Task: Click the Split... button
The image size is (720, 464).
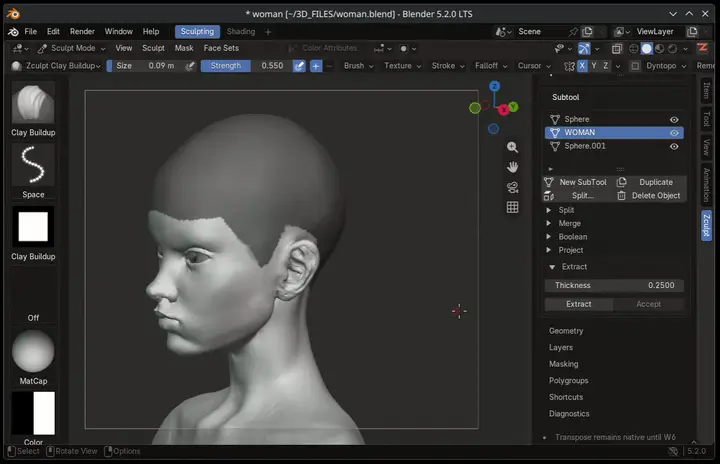Action: coord(577,196)
